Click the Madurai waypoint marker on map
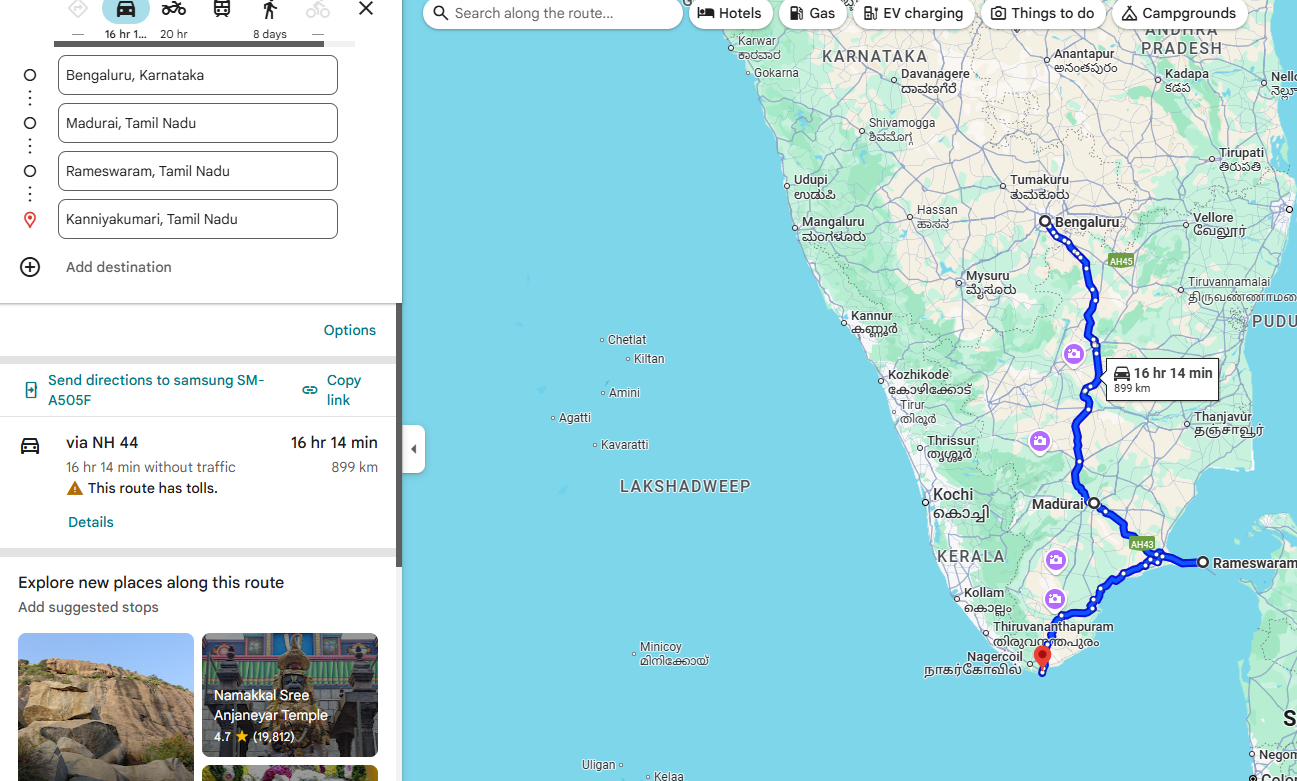This screenshot has height=781, width=1297. tap(1094, 503)
